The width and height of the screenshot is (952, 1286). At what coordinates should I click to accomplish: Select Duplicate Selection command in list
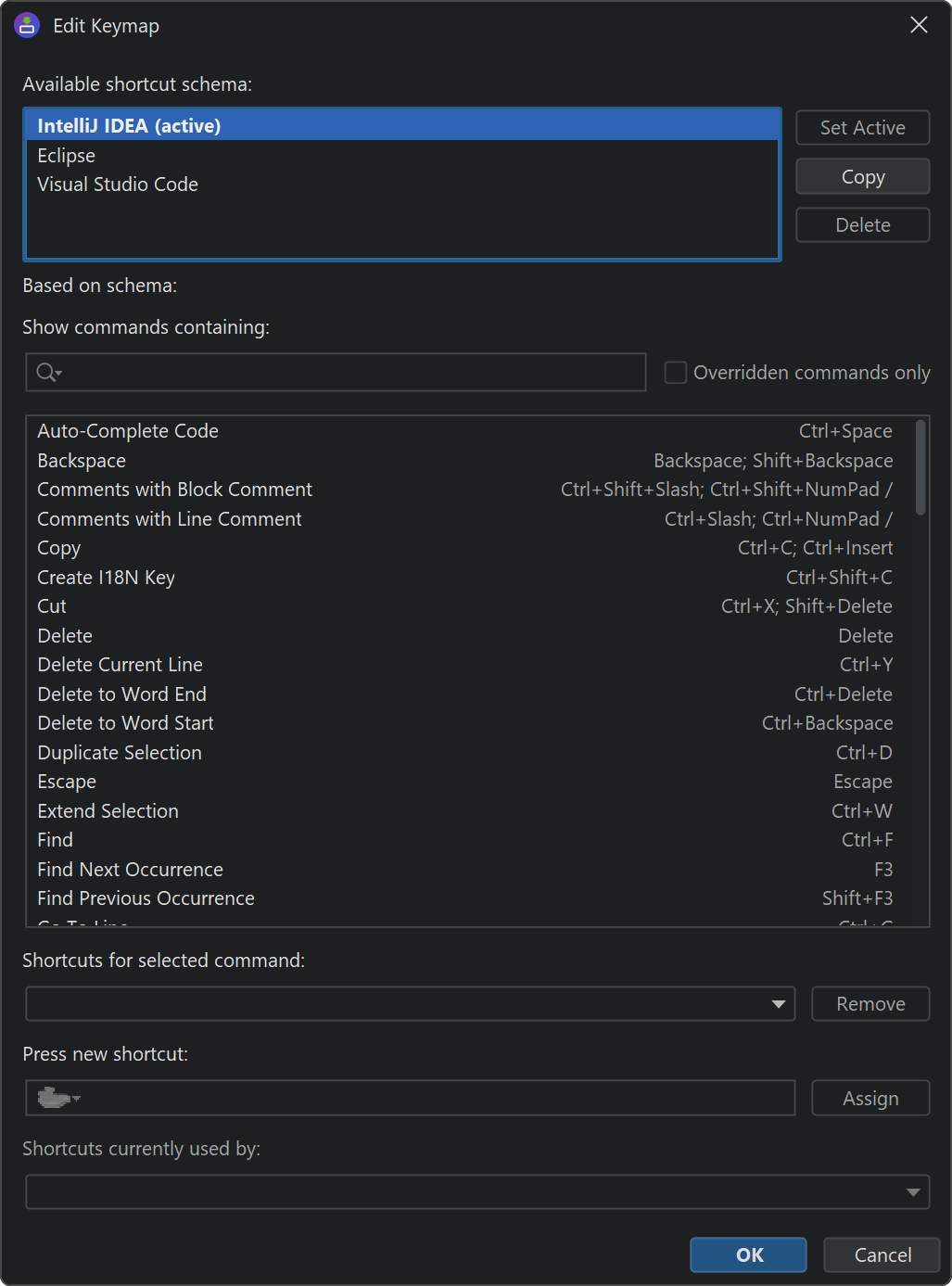[x=120, y=753]
